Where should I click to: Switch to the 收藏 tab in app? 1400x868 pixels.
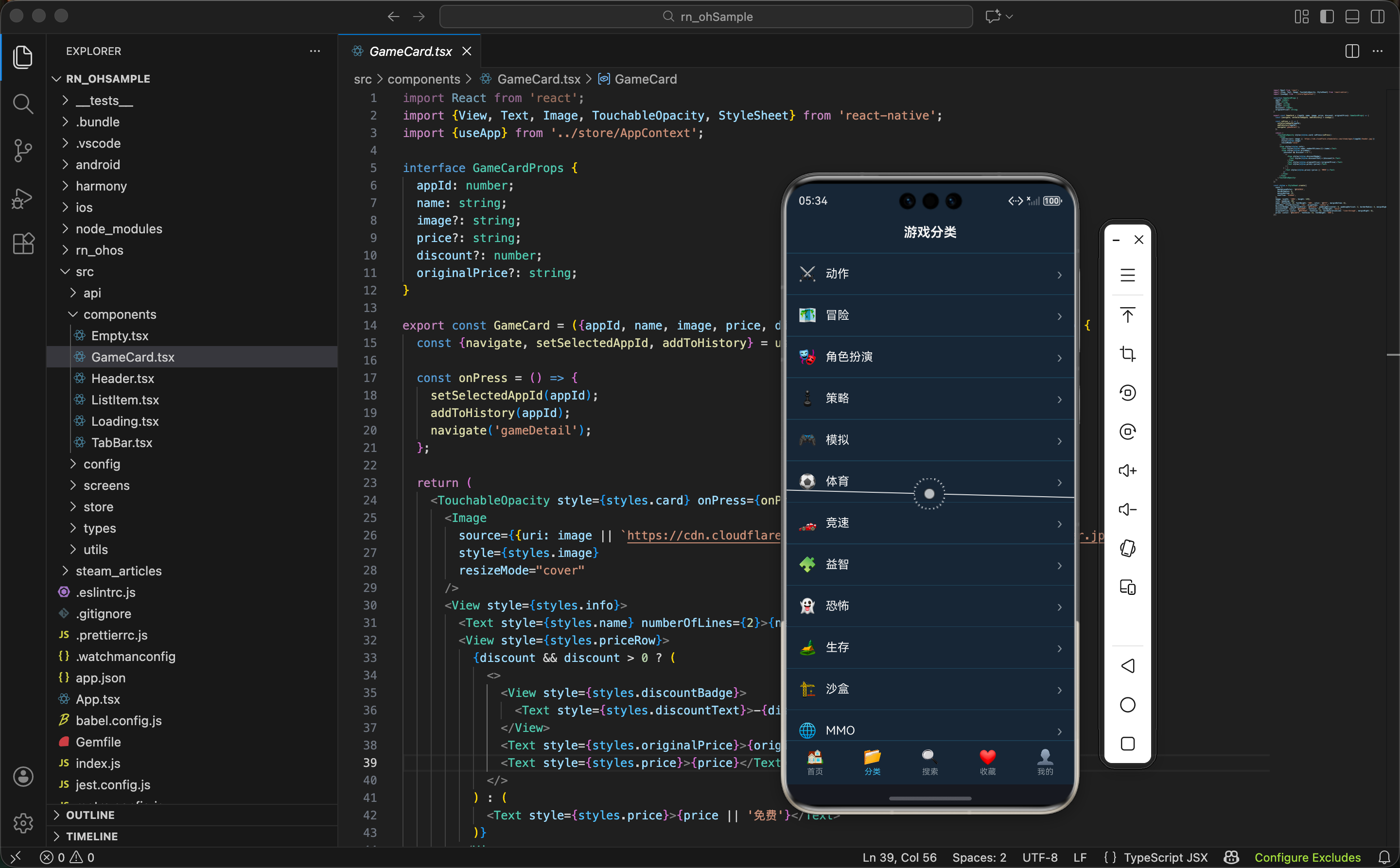[987, 763]
